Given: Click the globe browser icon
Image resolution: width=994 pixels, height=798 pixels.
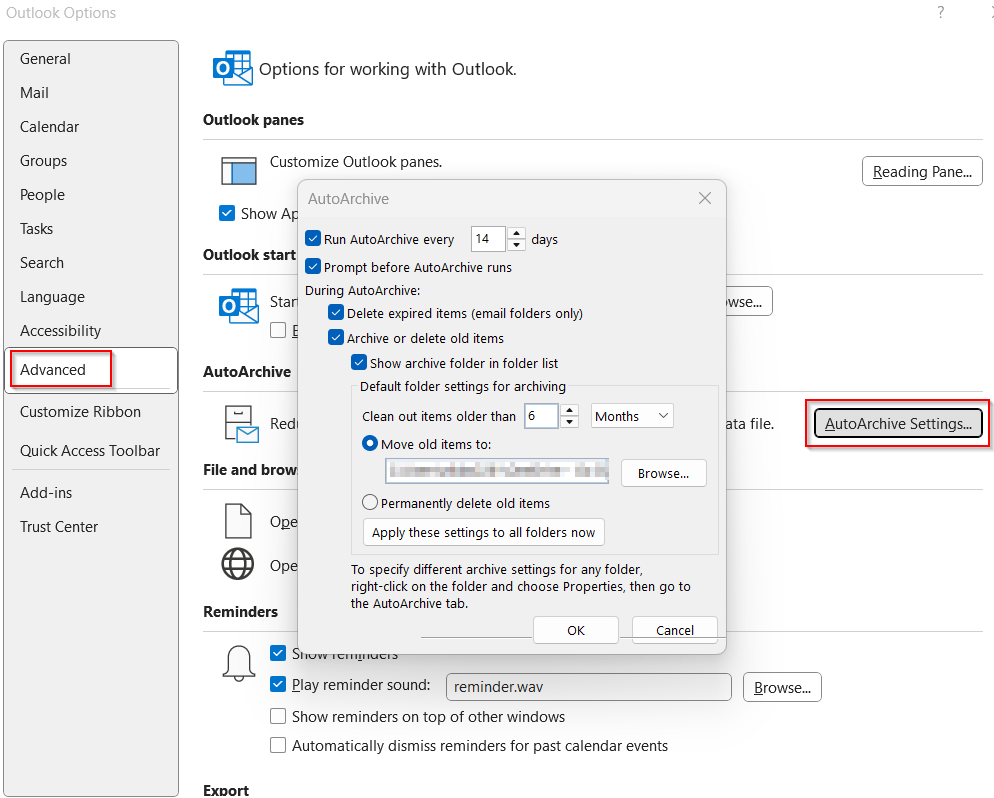Looking at the screenshot, I should 238,563.
